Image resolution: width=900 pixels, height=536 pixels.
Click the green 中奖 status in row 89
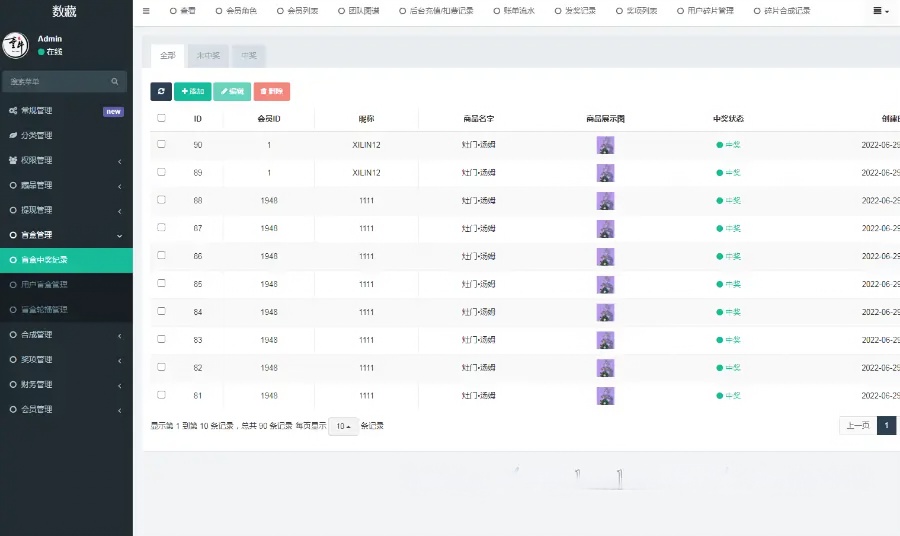click(728, 173)
